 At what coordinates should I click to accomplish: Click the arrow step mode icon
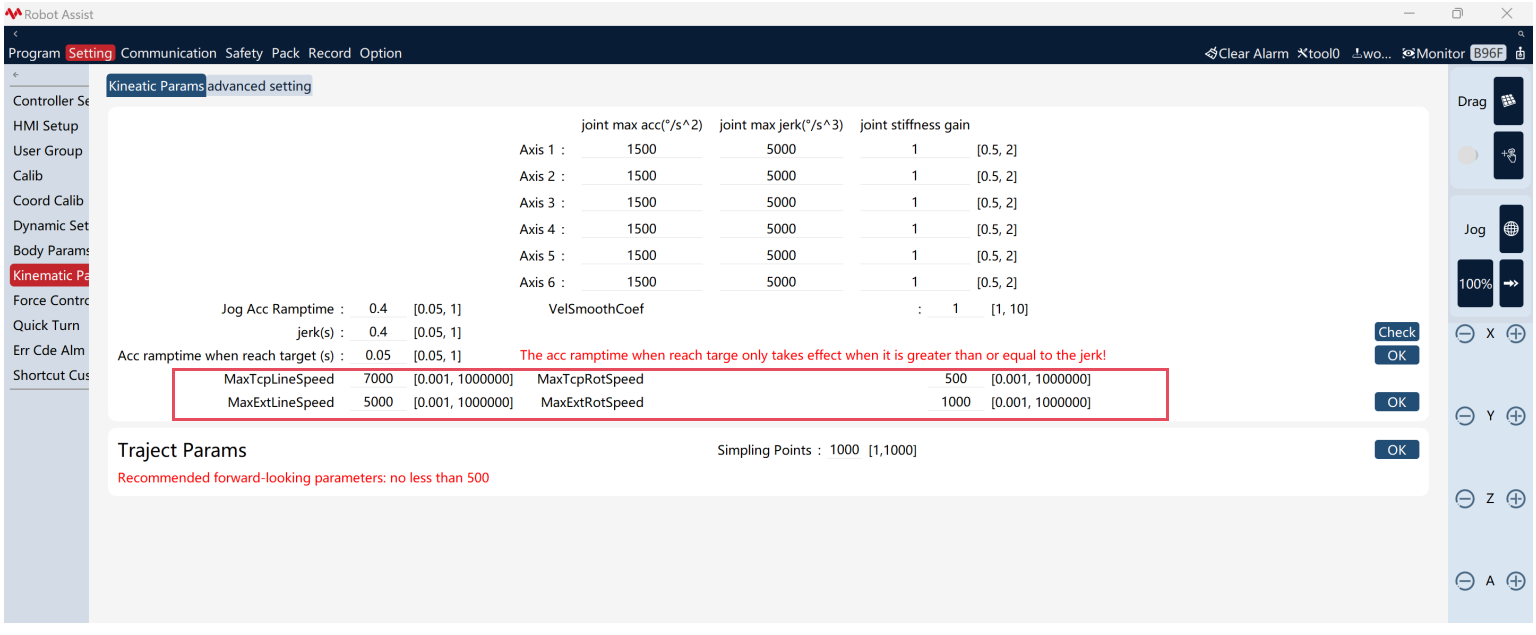click(x=1511, y=283)
